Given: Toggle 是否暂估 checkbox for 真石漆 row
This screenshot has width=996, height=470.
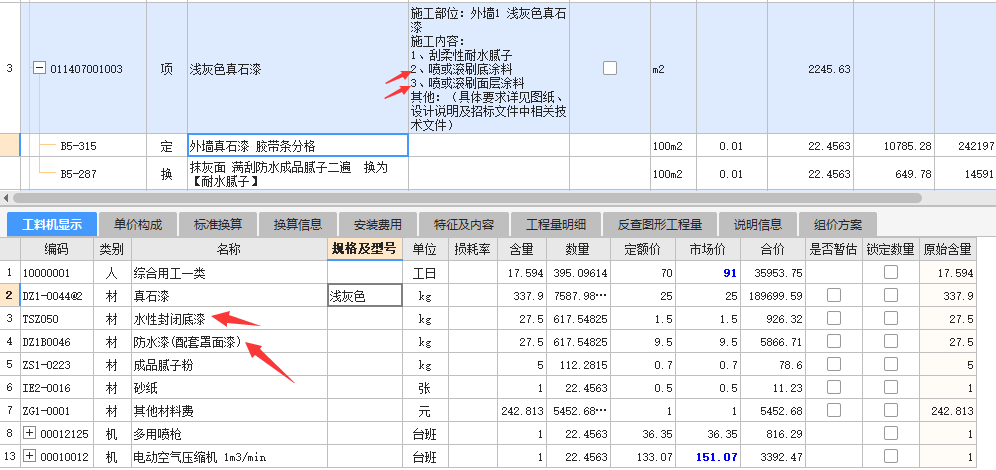Looking at the screenshot, I should (833, 295).
